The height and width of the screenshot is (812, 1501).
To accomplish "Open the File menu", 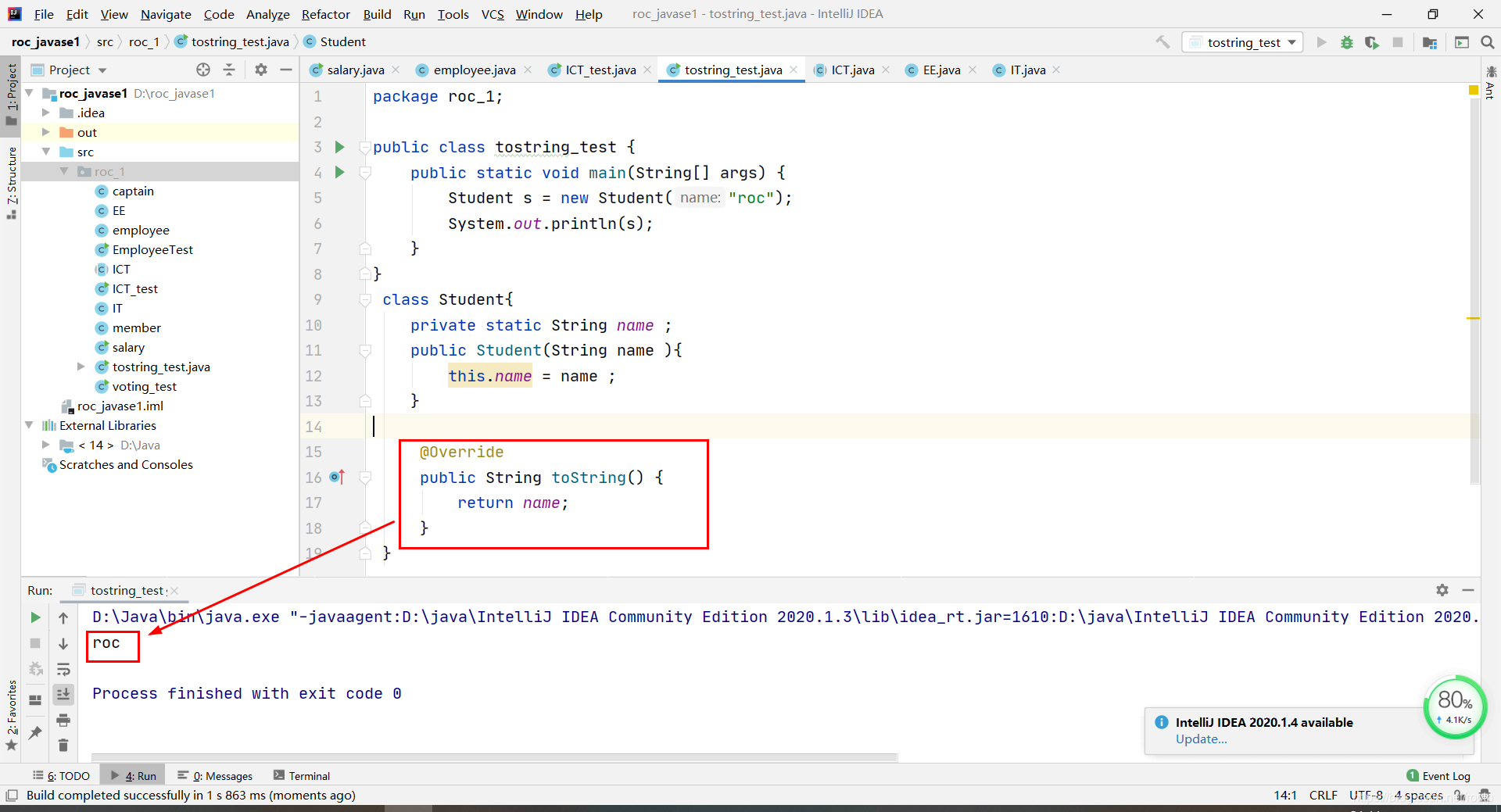I will point(44,14).
